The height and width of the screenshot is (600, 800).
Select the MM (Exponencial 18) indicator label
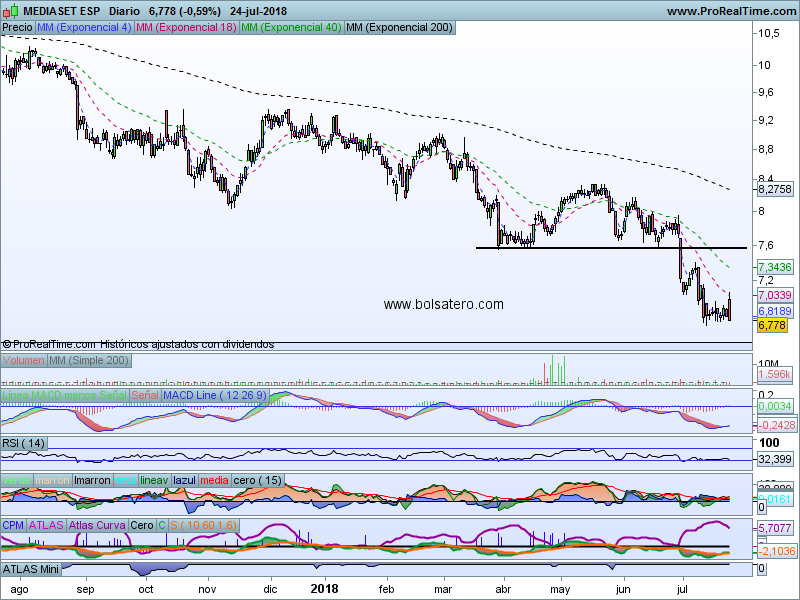click(x=186, y=27)
